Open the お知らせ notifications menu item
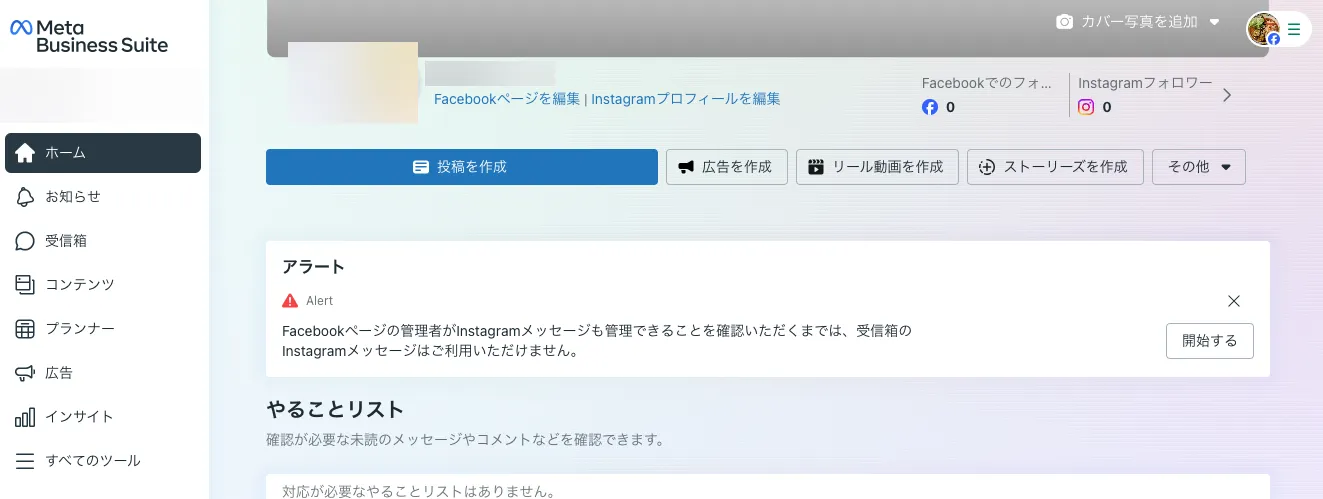This screenshot has width=1323, height=499. pyautogui.click(x=103, y=197)
